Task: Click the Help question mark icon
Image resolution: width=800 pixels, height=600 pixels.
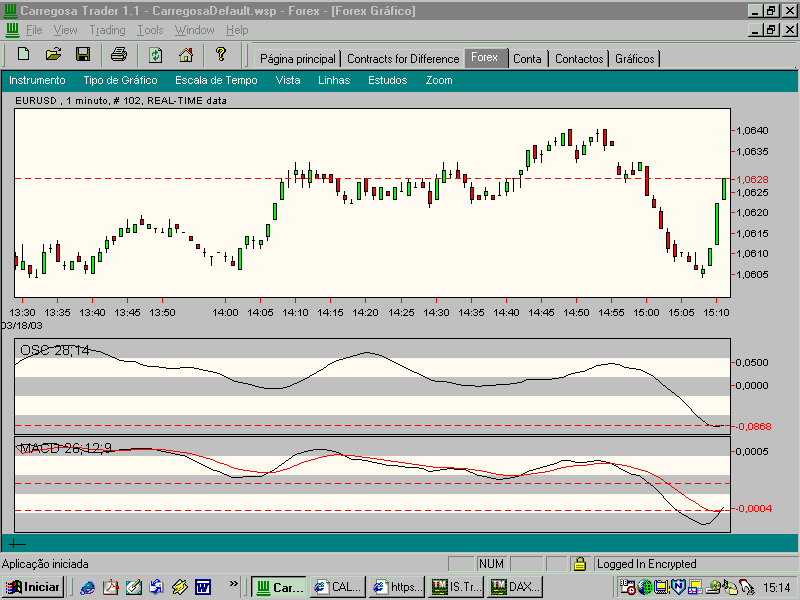Action: [x=220, y=54]
